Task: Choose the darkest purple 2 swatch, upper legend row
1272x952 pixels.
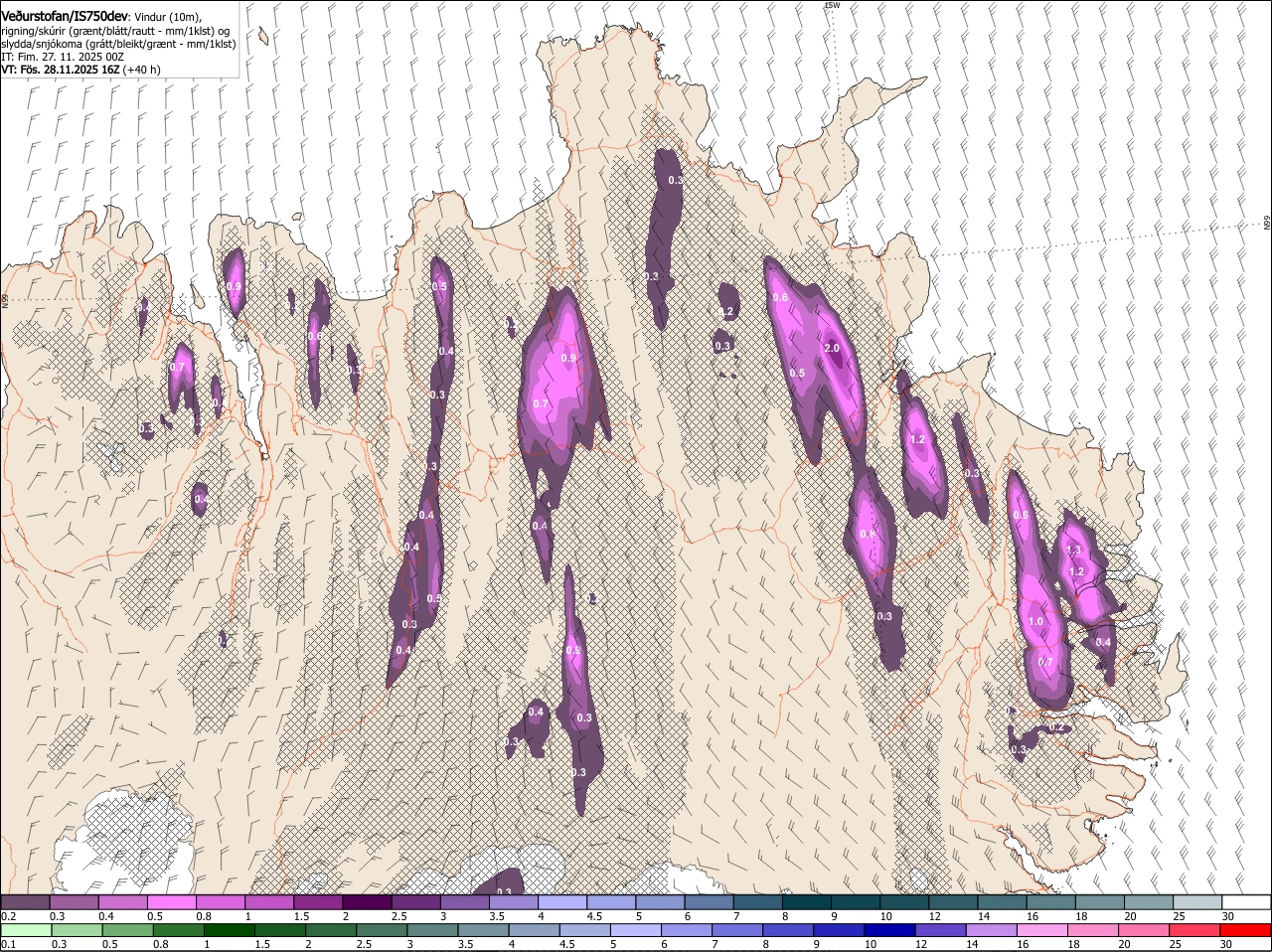Action: pyautogui.click(x=368, y=902)
